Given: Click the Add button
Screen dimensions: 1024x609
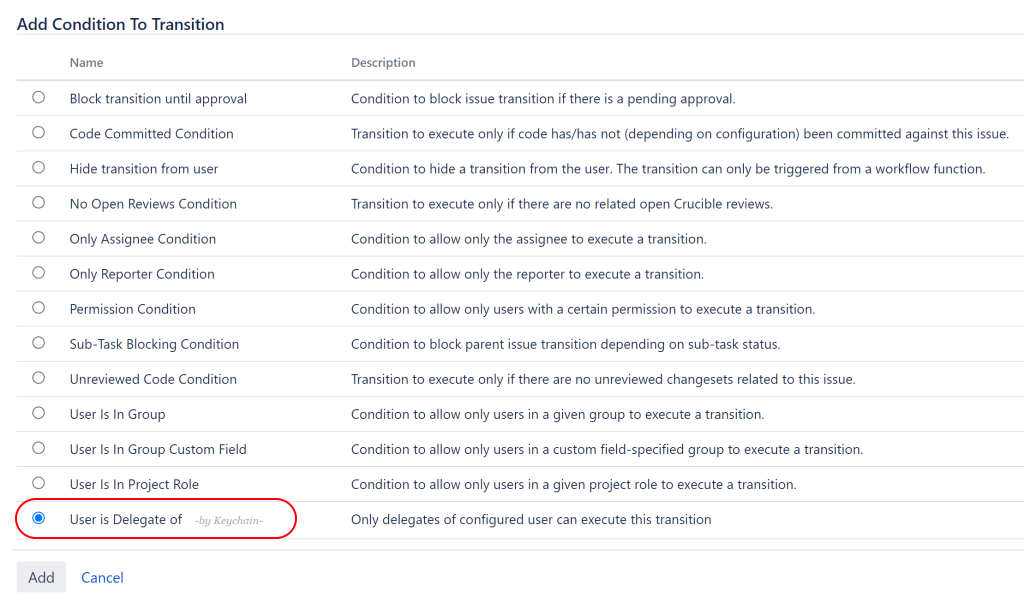Looking at the screenshot, I should (x=41, y=577).
